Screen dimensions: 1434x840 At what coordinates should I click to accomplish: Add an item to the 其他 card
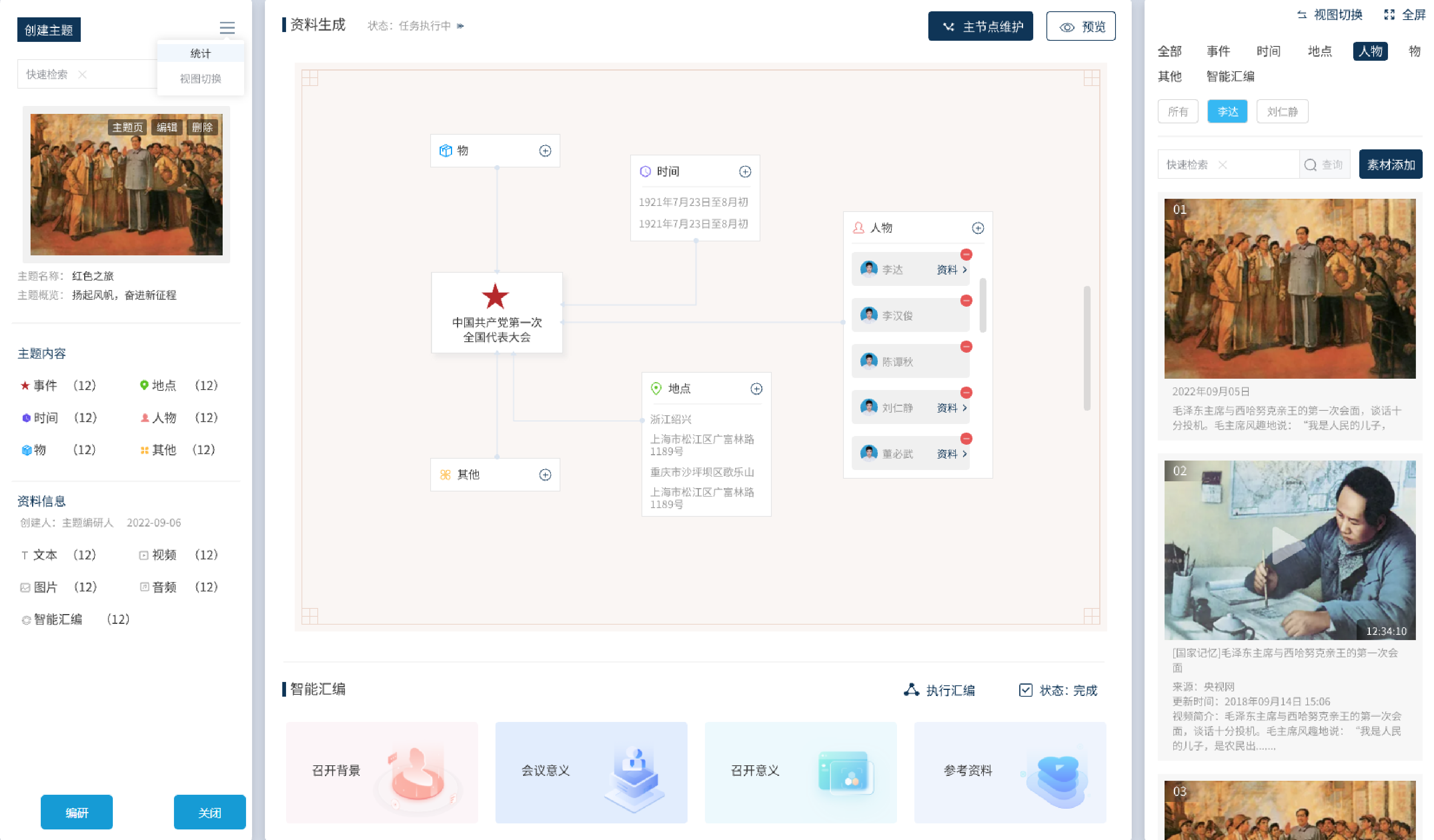pos(545,475)
